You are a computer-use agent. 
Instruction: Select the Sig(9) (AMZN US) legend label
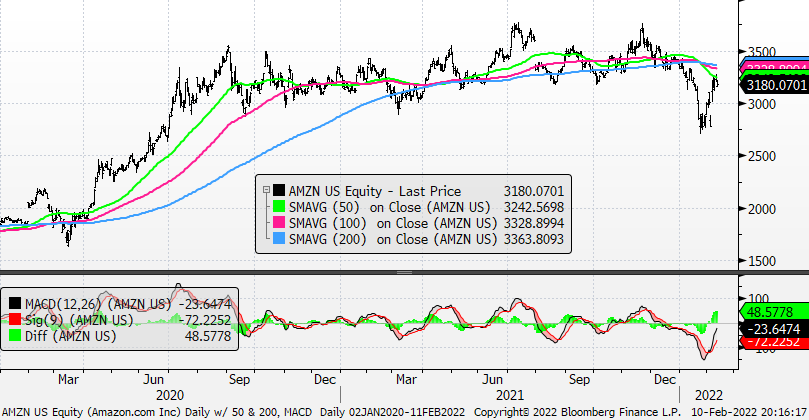79,320
